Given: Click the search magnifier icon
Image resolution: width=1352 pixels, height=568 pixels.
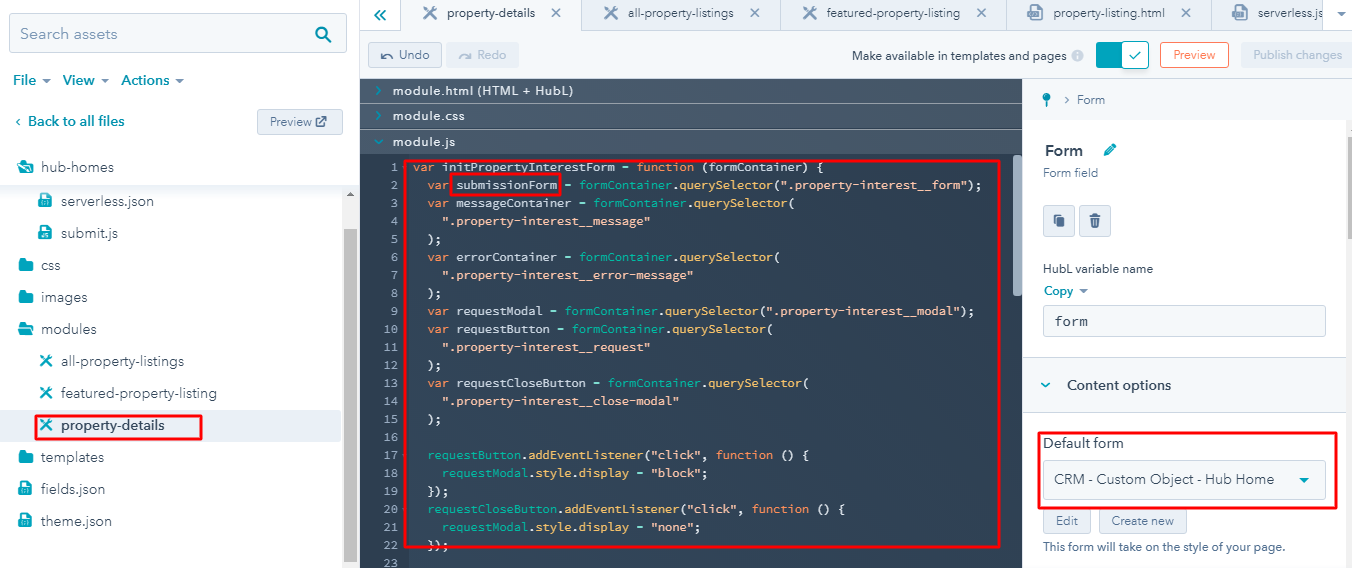Looking at the screenshot, I should [323, 34].
